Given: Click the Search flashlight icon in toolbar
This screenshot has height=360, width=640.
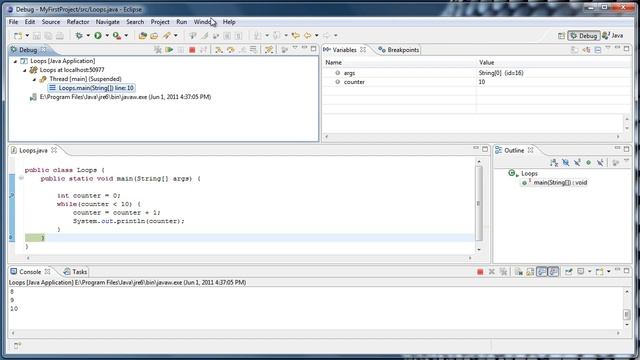Looking at the screenshot, I should pos(167,36).
